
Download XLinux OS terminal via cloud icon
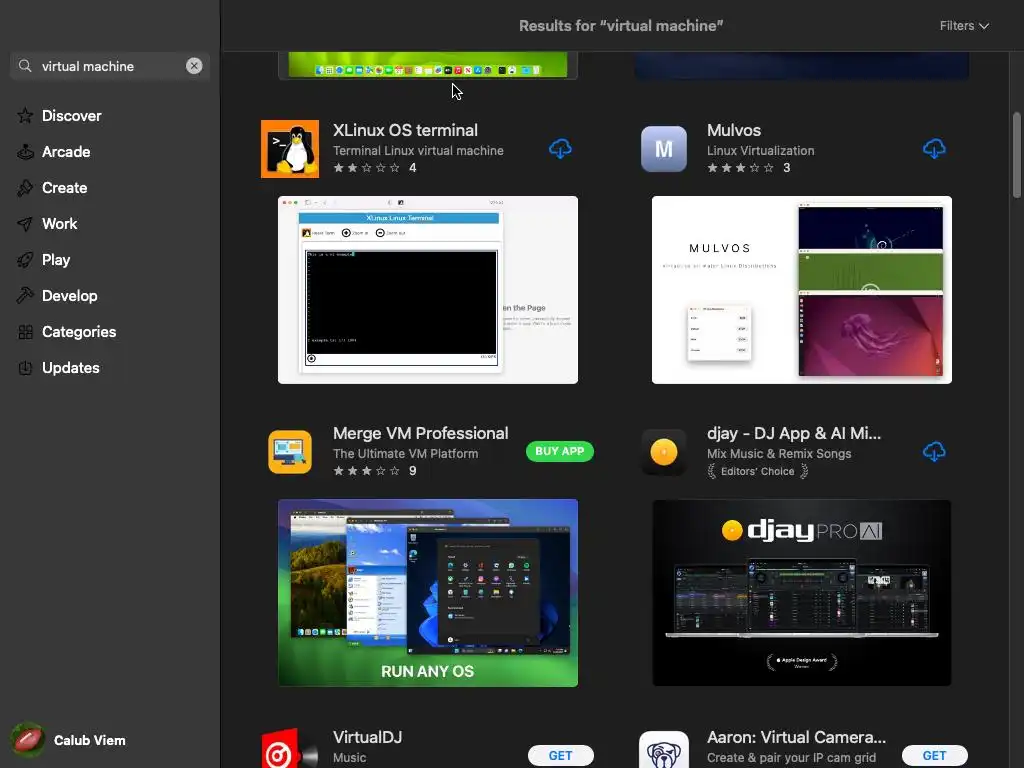(560, 148)
